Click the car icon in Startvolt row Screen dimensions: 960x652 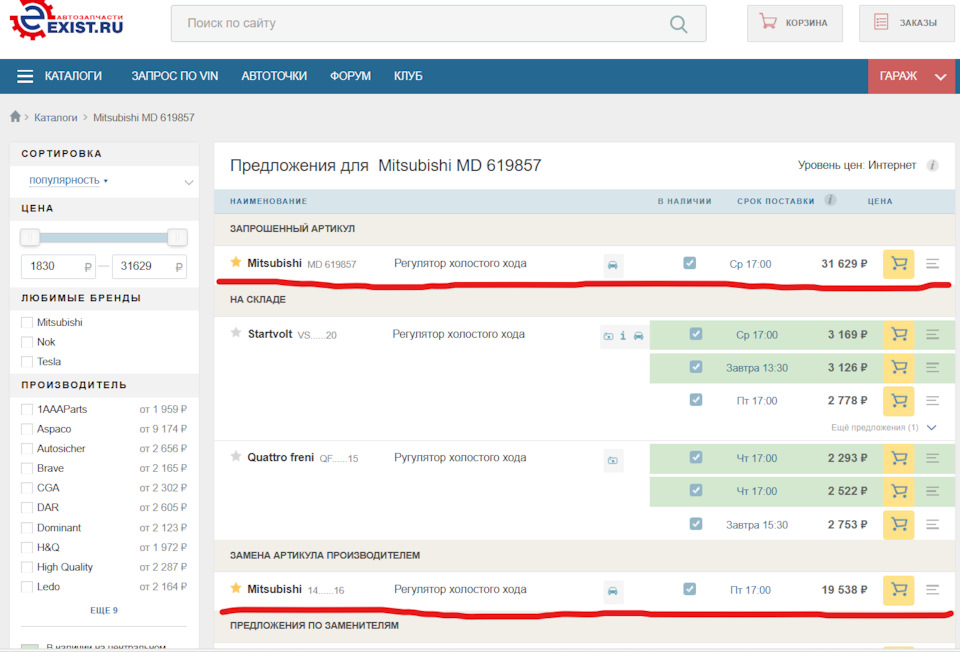[x=639, y=335]
